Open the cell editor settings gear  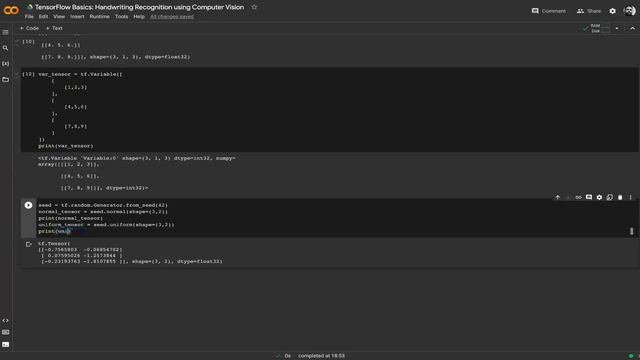point(599,198)
